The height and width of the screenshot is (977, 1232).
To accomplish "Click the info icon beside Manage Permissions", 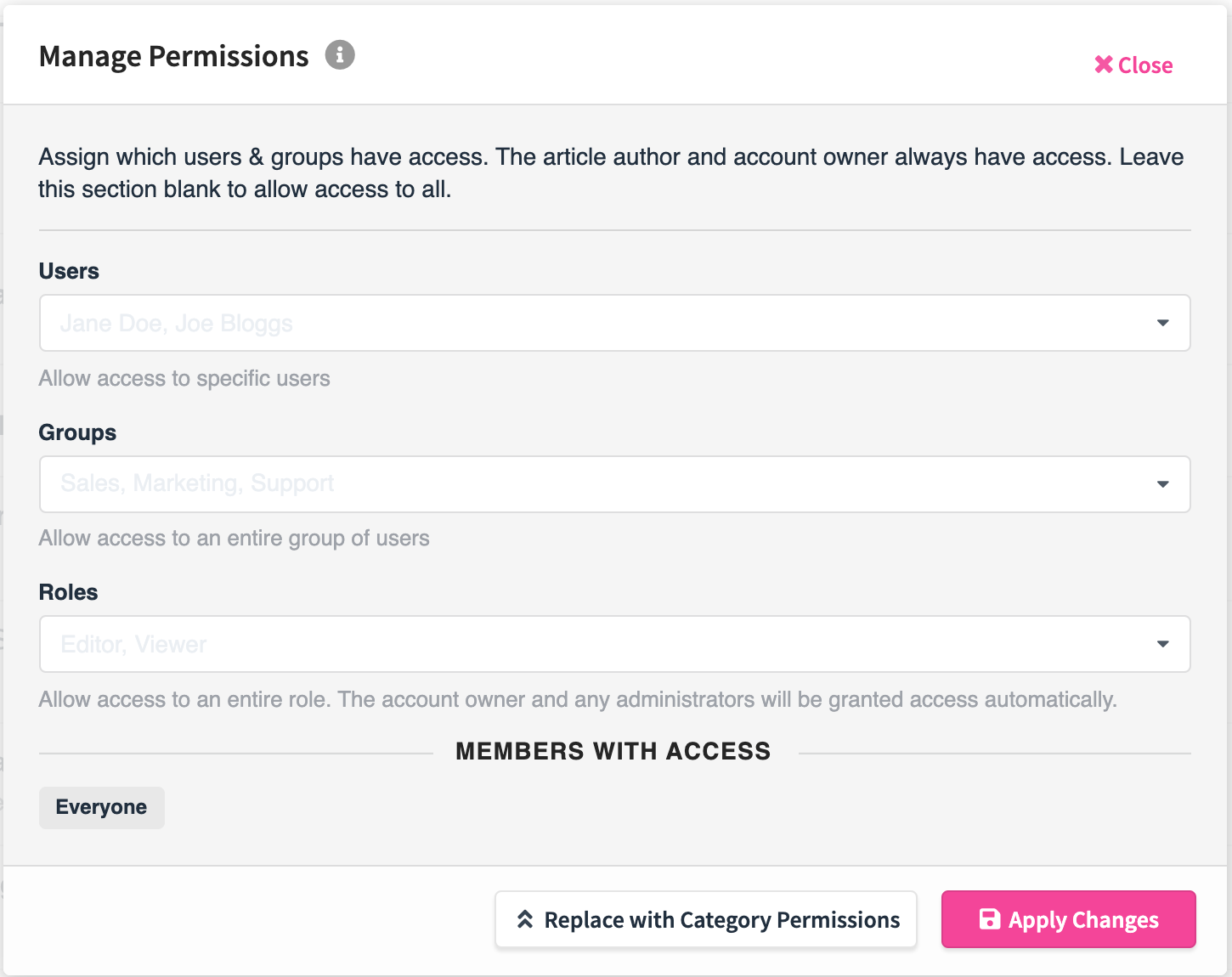I will 340,54.
